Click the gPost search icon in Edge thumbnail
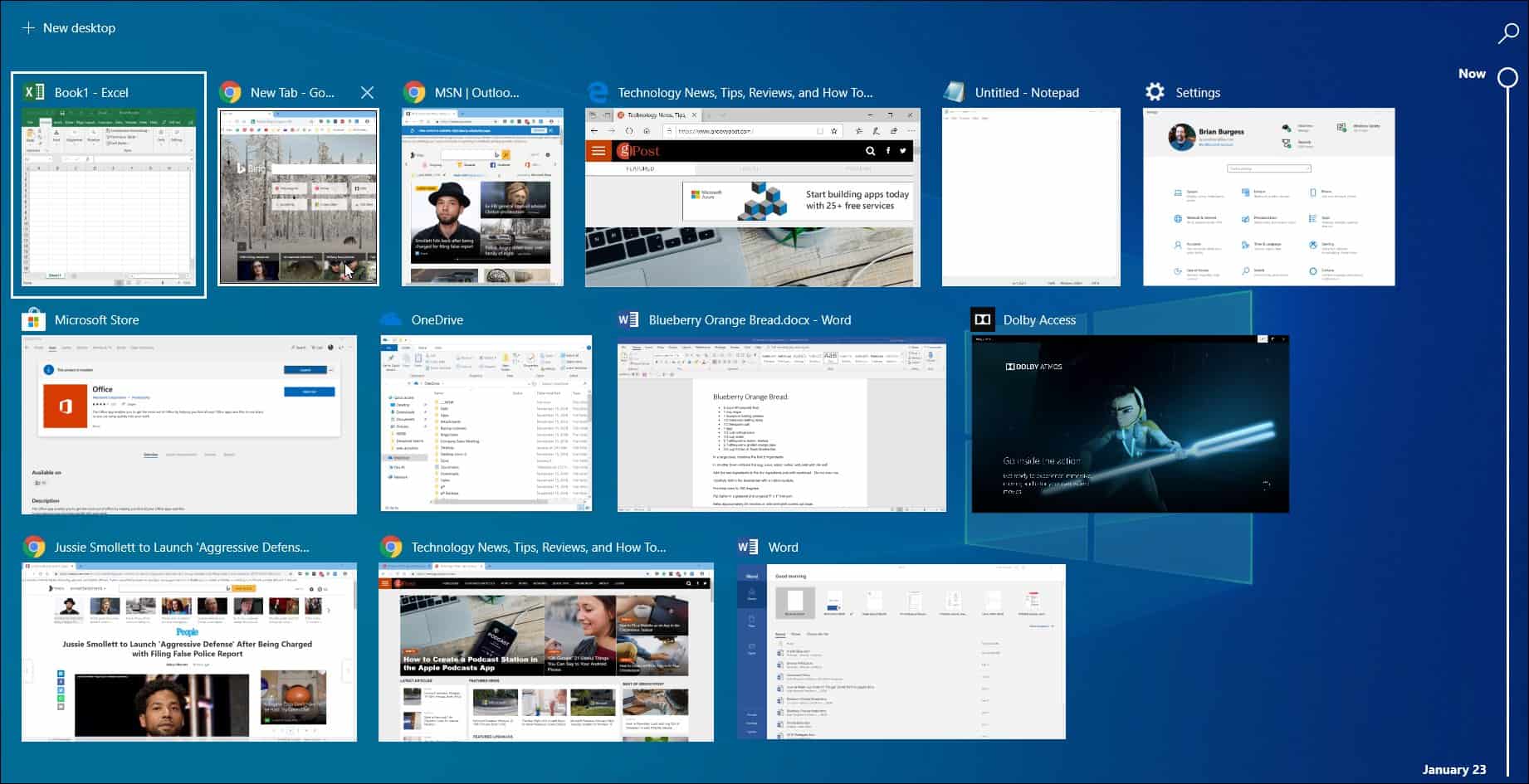The width and height of the screenshot is (1529, 784). (x=870, y=151)
